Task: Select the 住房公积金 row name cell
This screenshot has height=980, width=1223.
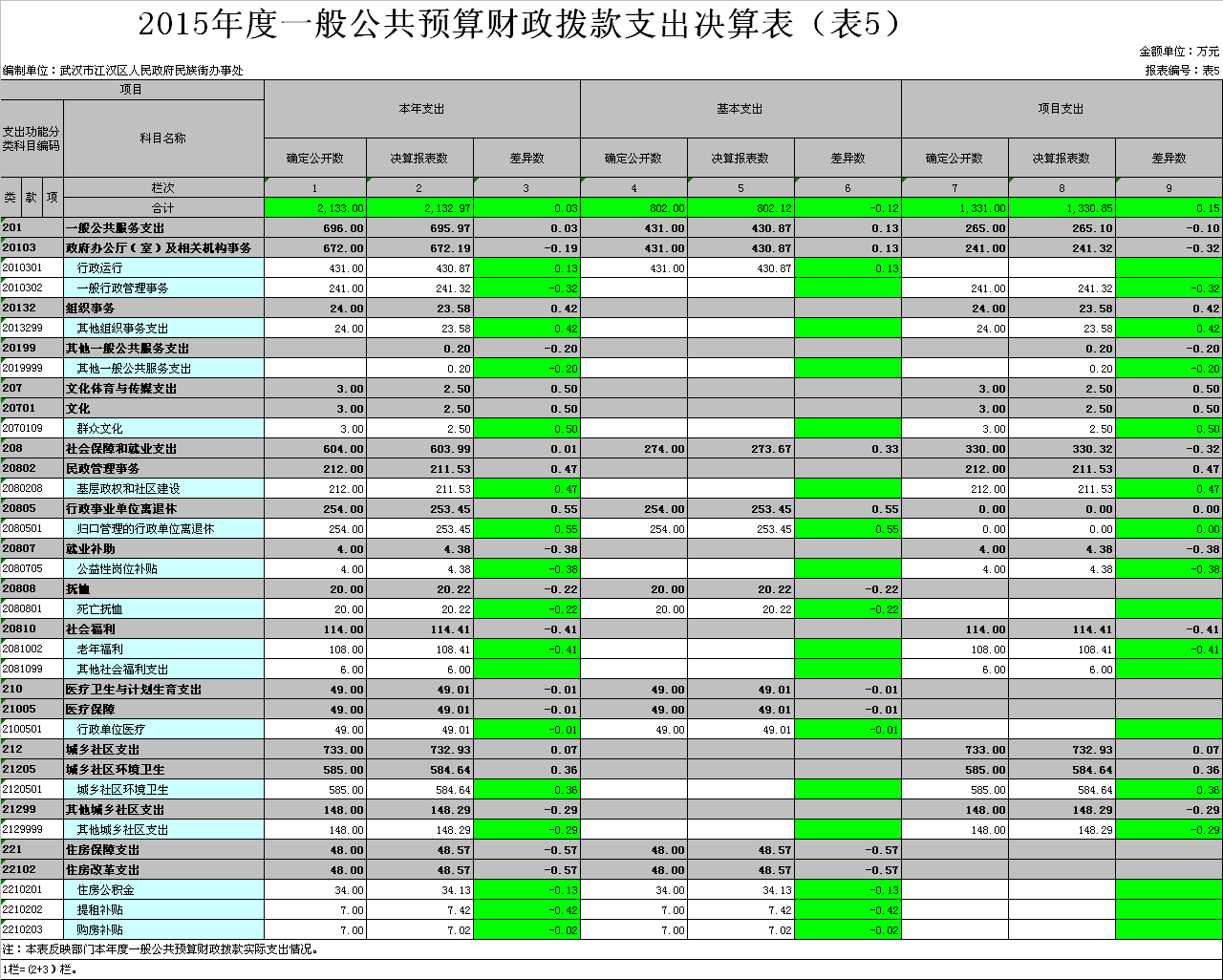Action: click(163, 890)
